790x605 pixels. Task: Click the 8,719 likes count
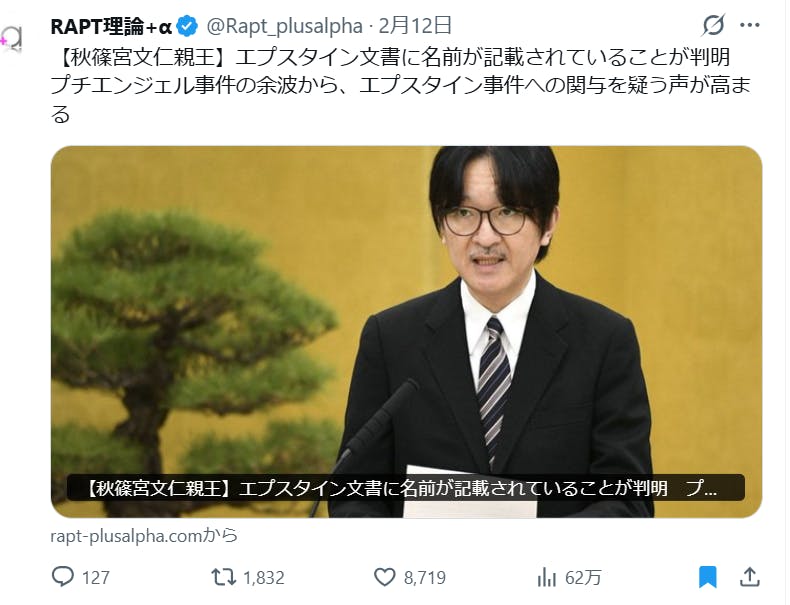425,578
